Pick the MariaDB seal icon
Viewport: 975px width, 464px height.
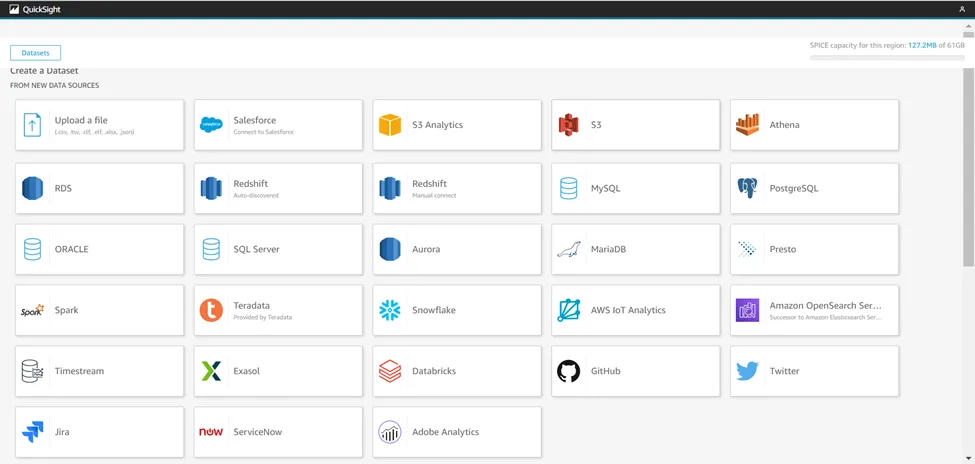click(568, 249)
